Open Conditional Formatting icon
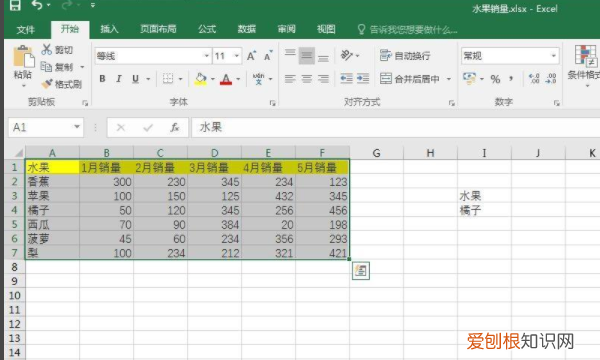 (x=585, y=56)
